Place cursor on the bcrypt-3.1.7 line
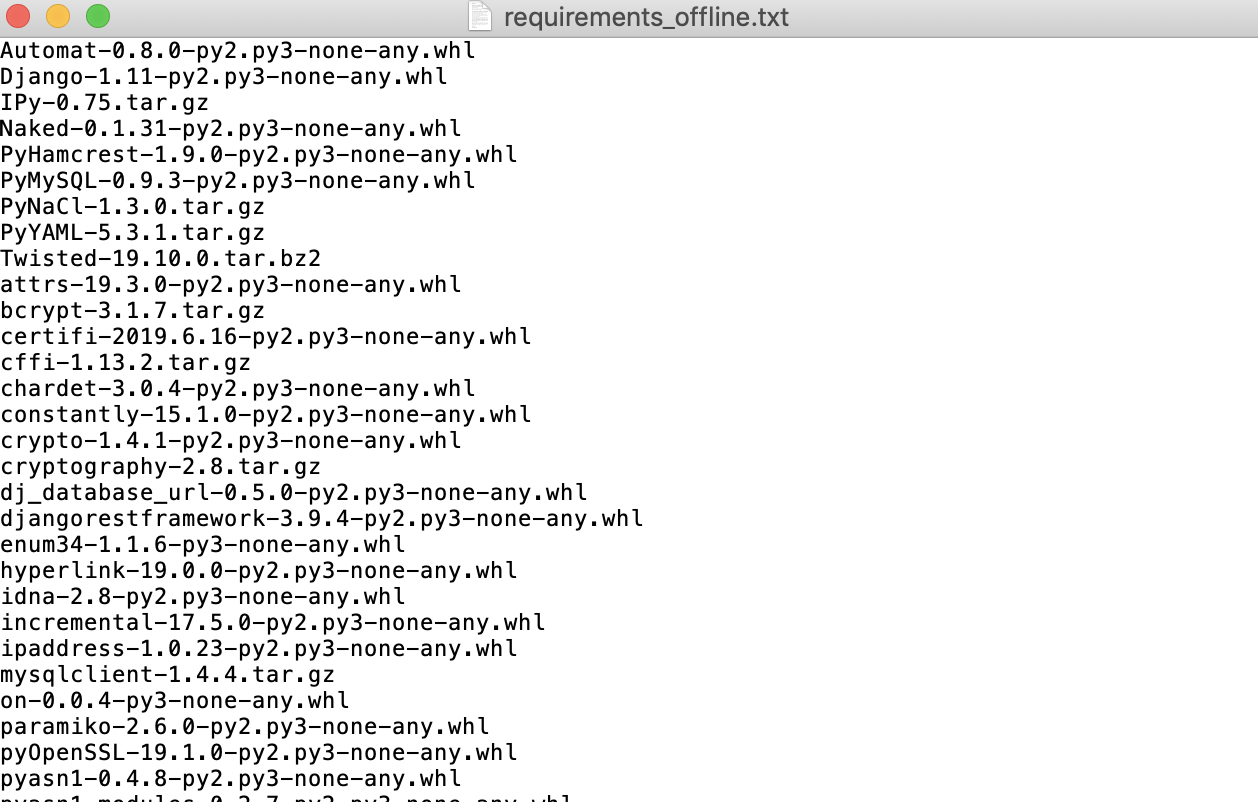The width and height of the screenshot is (1258, 802). [x=130, y=310]
